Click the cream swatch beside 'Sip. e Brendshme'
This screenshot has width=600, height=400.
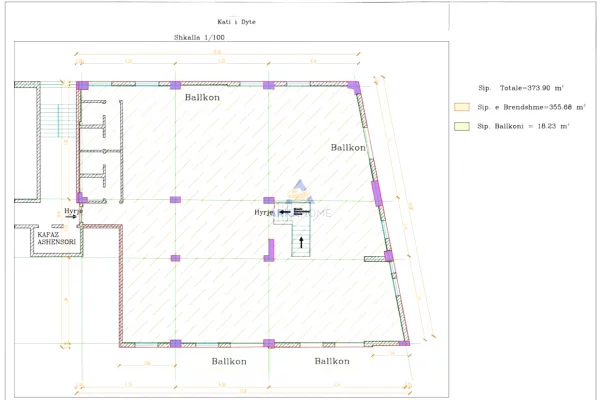tap(462, 107)
